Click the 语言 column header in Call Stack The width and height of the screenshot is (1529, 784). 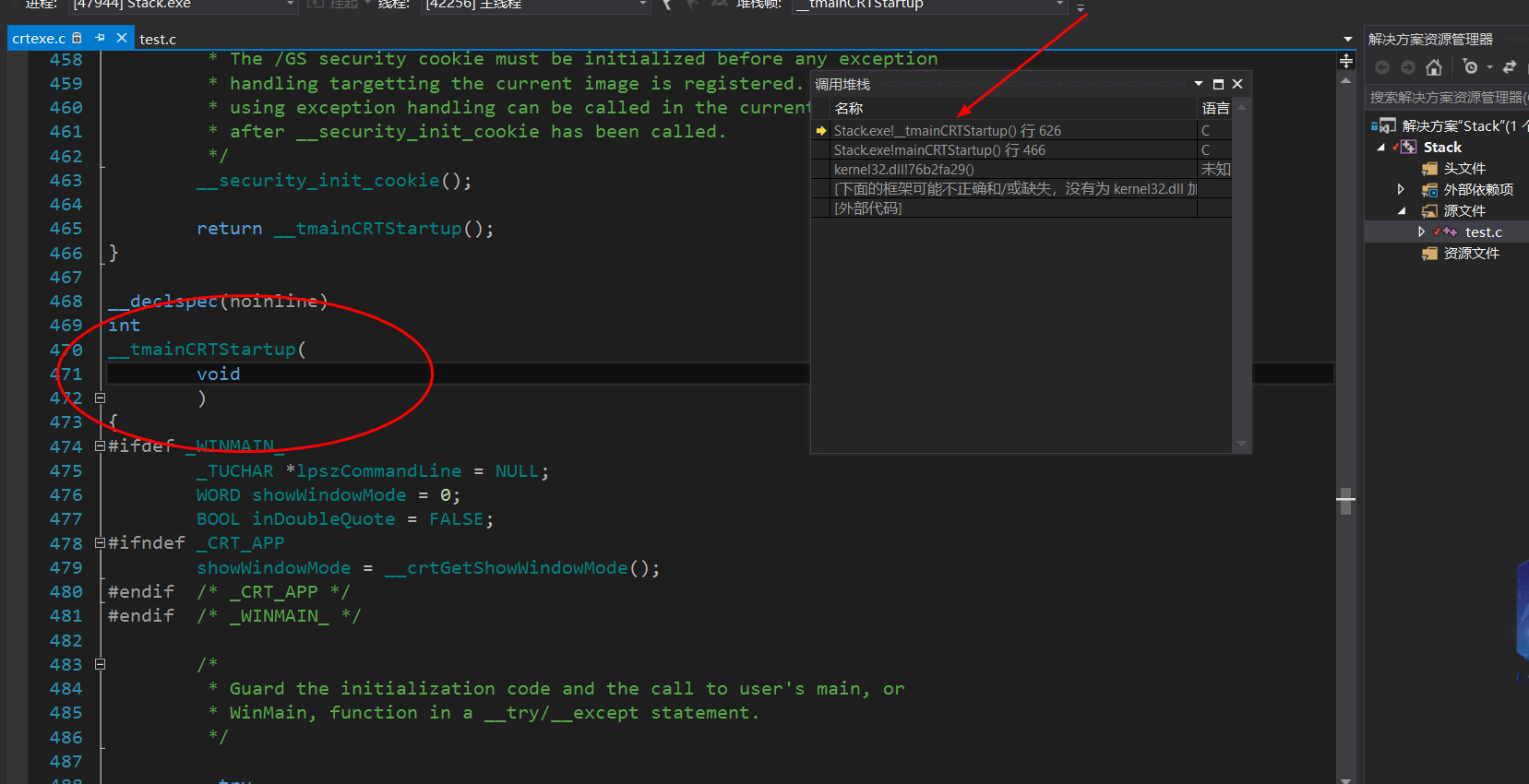1215,108
